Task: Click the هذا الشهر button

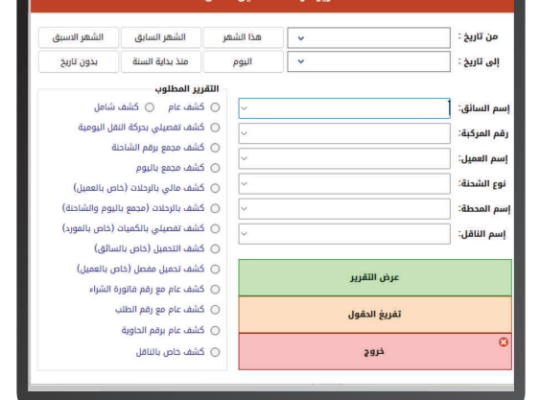Action: tap(243, 38)
